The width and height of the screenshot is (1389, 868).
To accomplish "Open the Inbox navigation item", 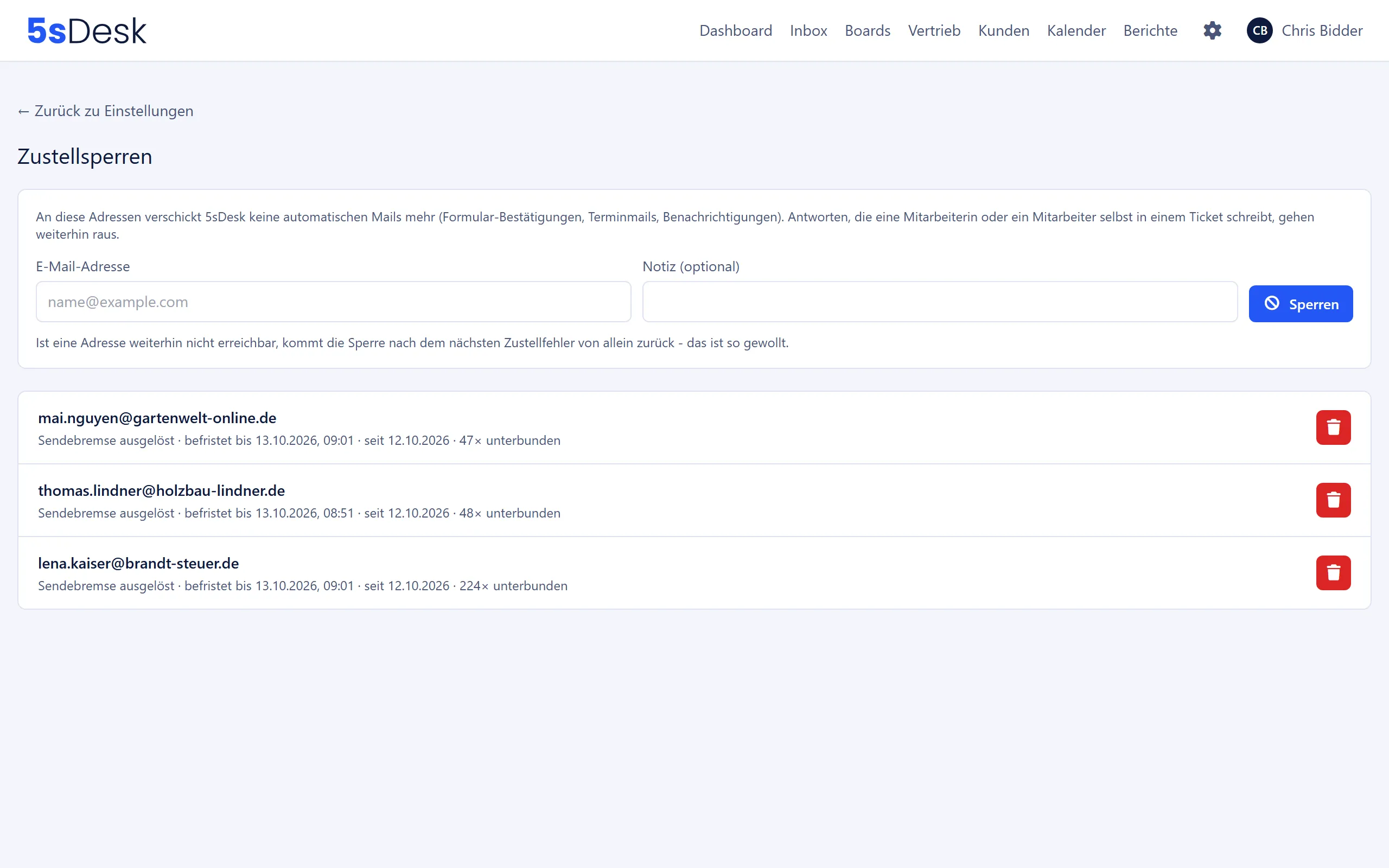I will 808,30.
